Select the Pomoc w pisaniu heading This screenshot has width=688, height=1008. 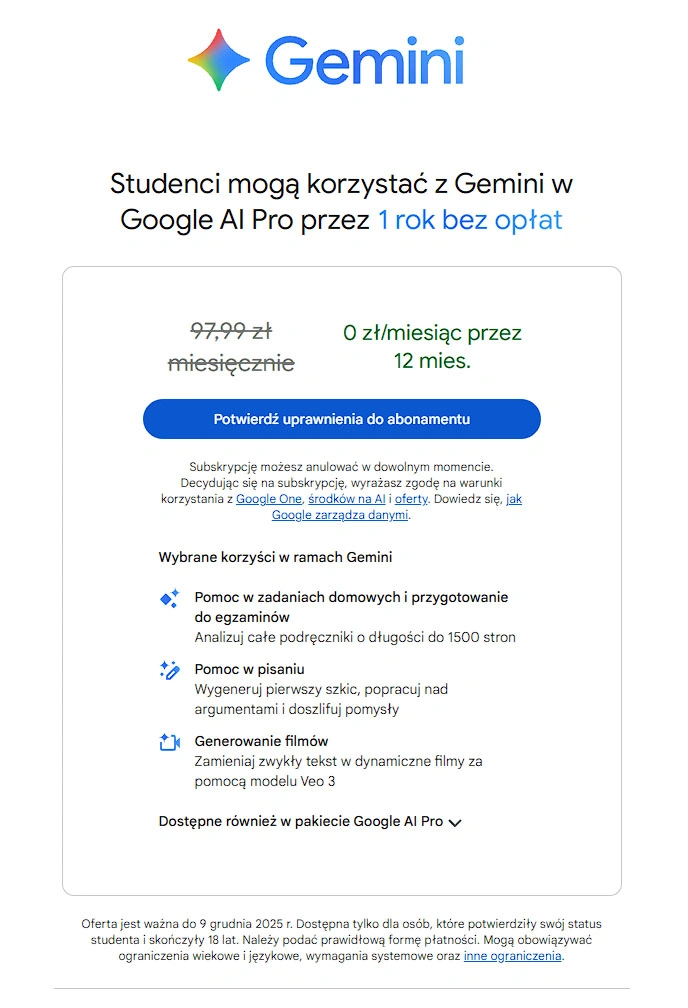[249, 669]
